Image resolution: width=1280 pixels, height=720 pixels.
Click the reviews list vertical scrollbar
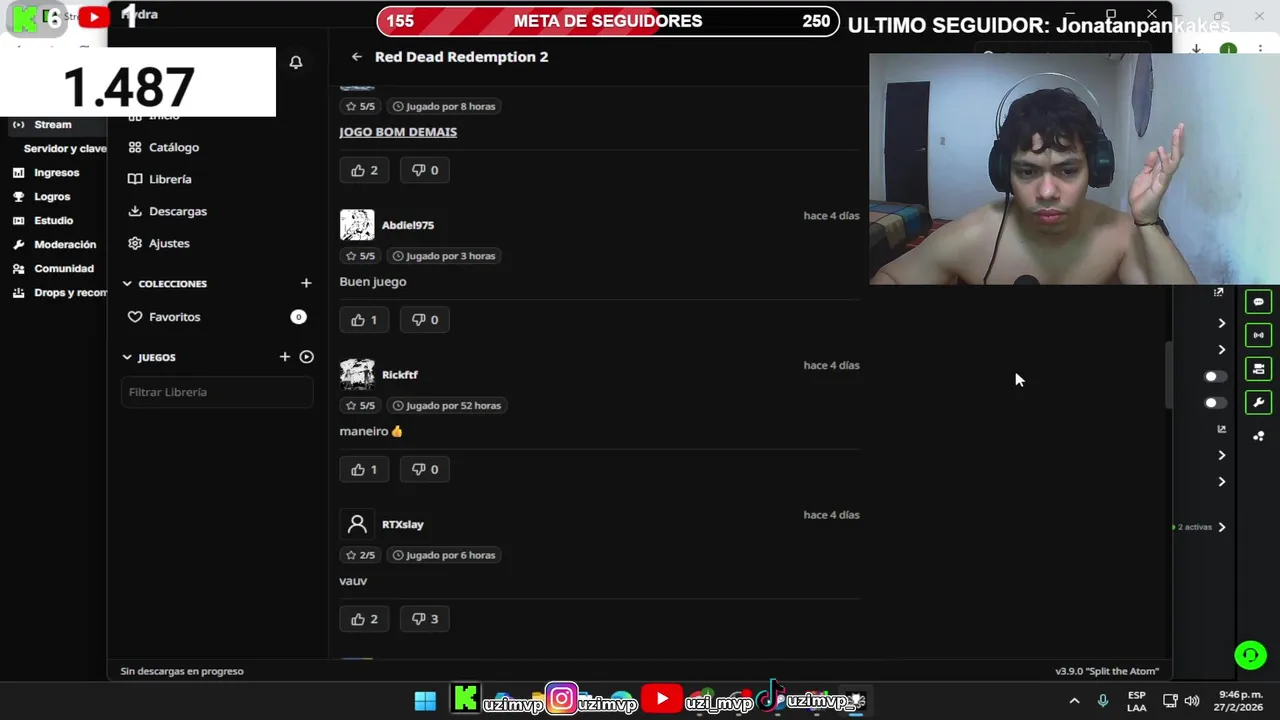click(1167, 375)
